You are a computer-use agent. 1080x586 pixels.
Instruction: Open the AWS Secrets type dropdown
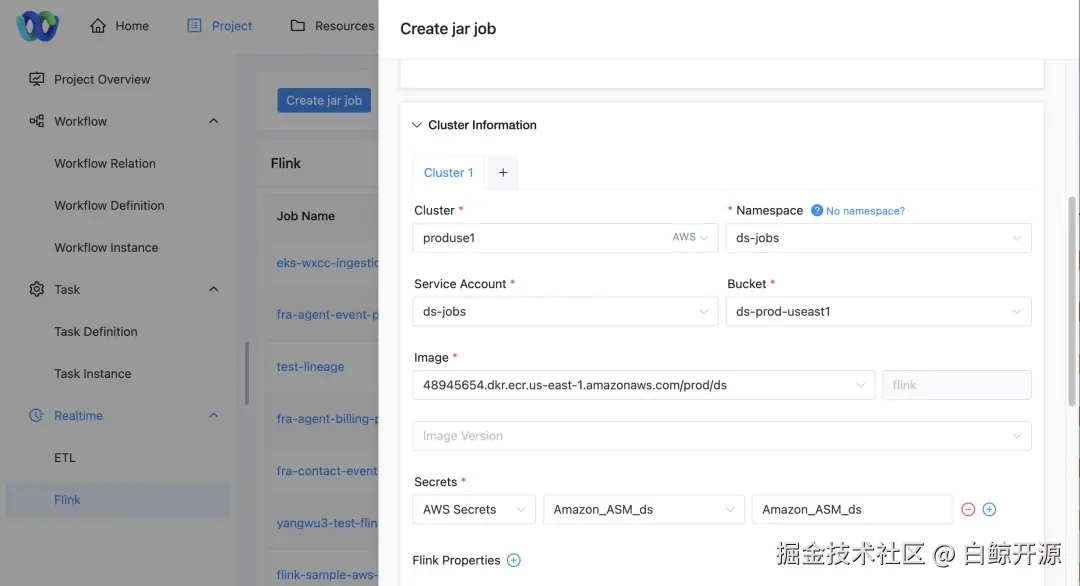coord(474,510)
